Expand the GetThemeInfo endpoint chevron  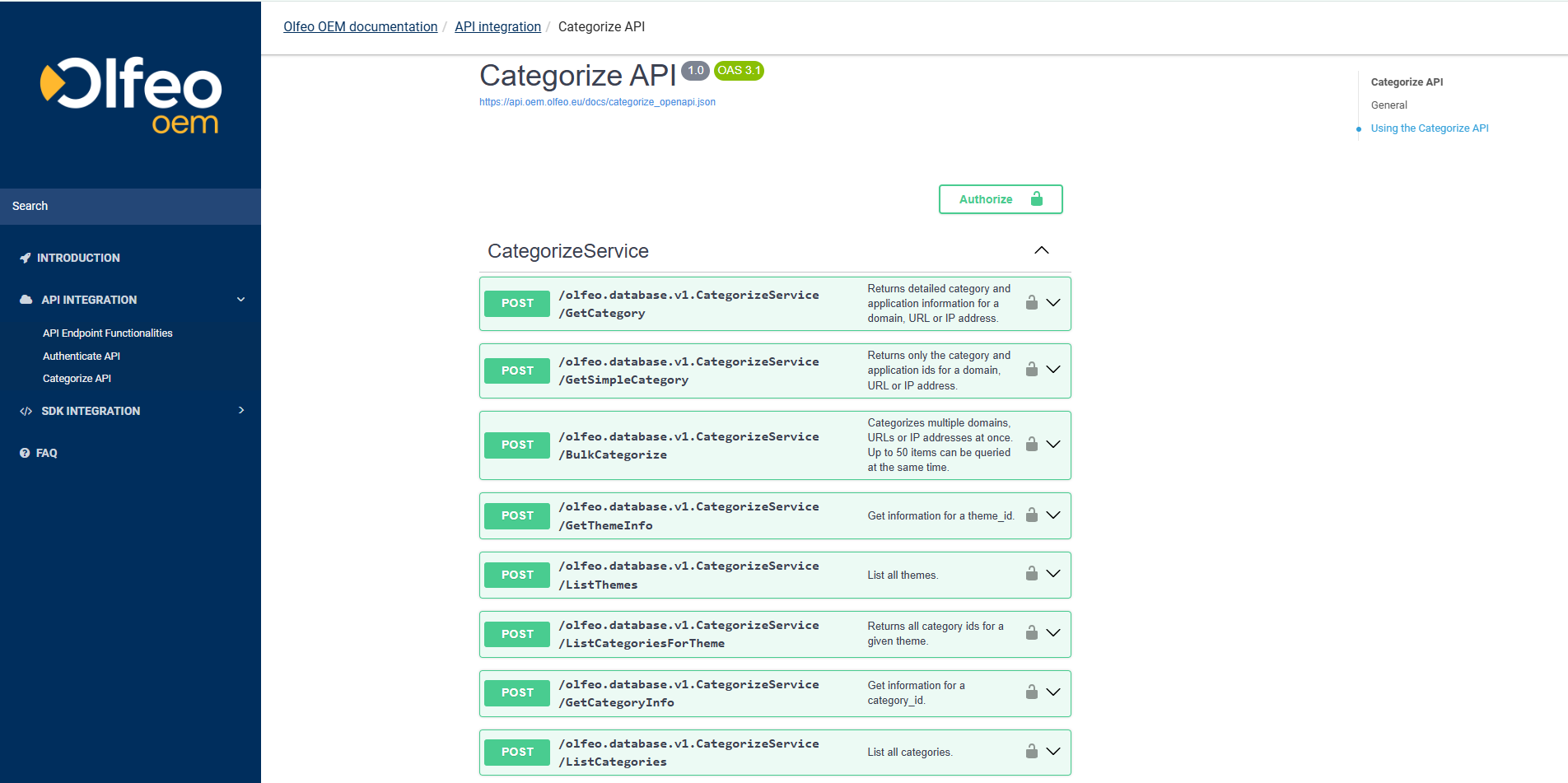[x=1053, y=515]
